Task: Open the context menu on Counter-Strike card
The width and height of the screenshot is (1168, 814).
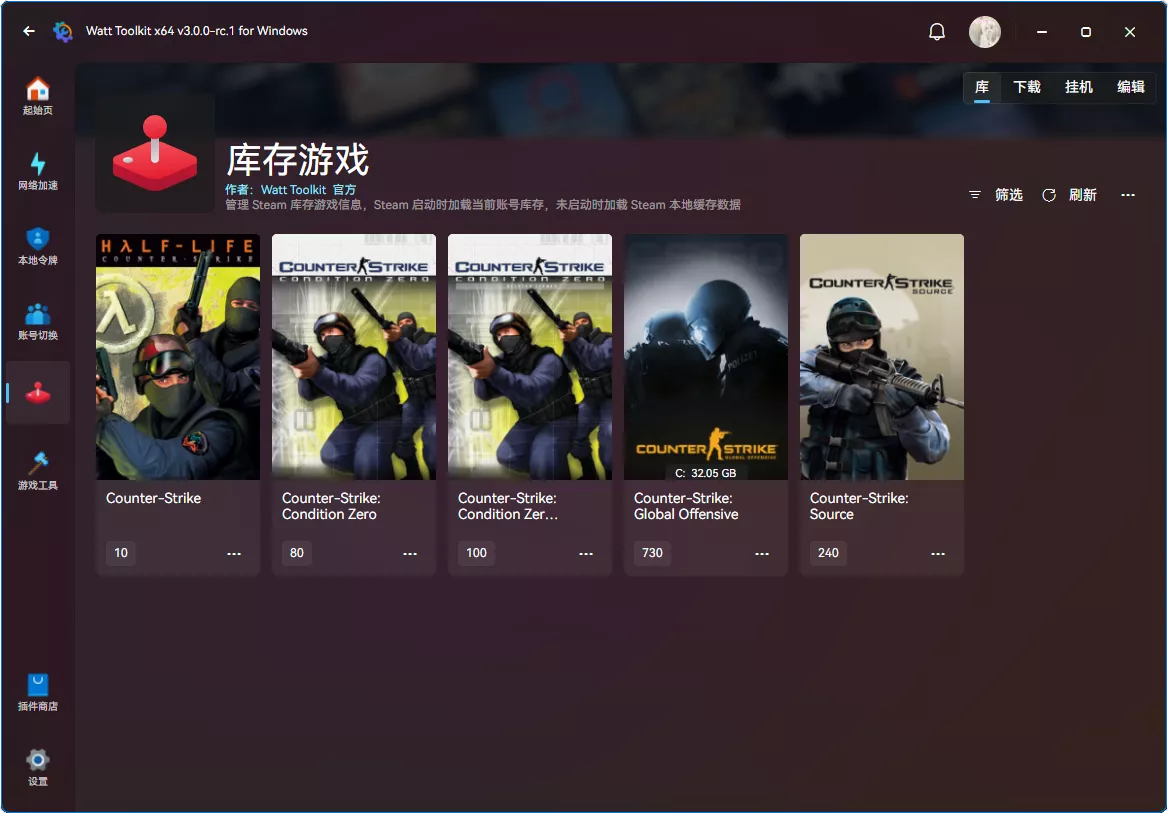Action: 233,553
